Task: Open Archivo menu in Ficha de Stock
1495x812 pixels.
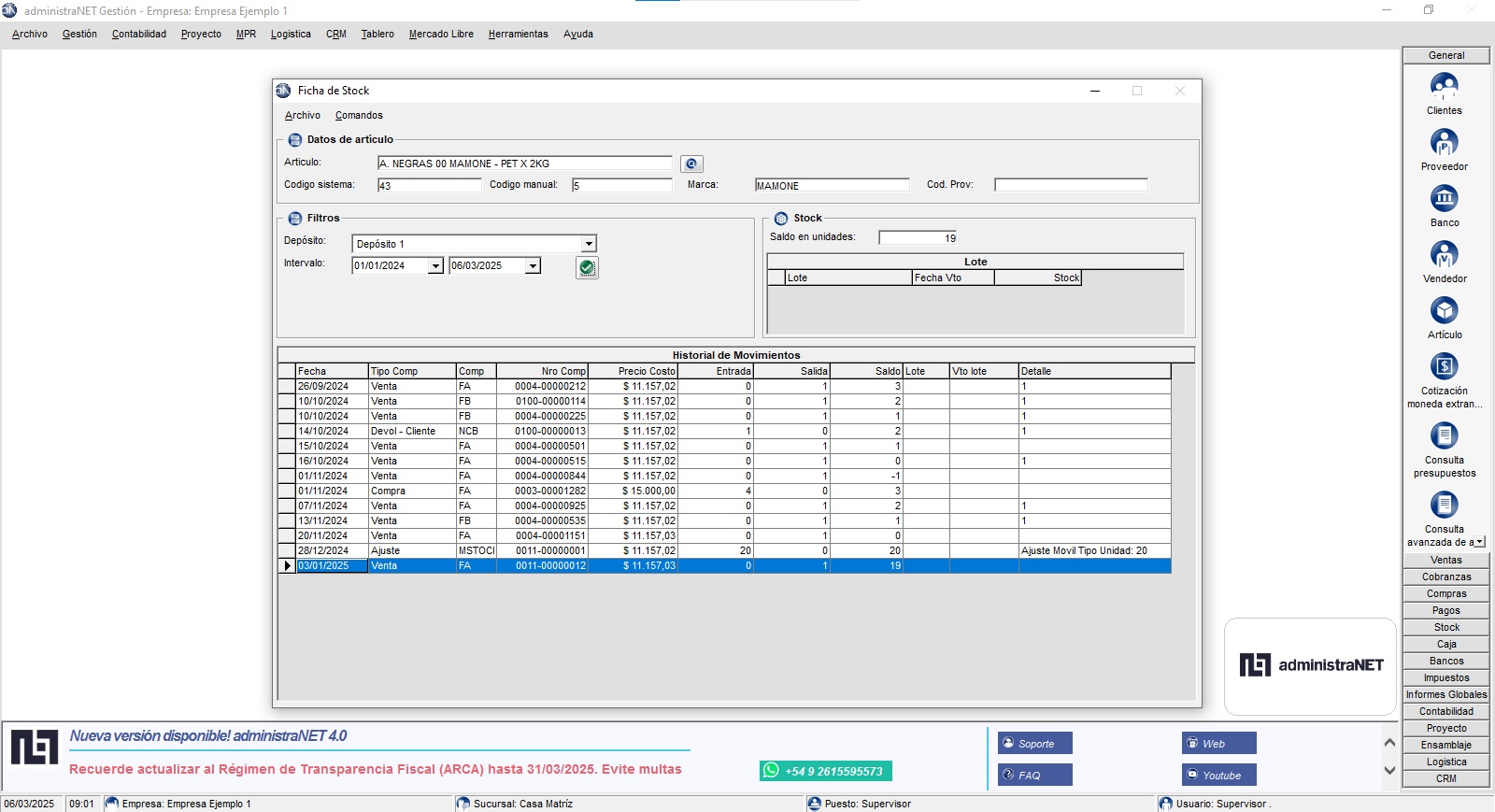Action: coord(303,115)
